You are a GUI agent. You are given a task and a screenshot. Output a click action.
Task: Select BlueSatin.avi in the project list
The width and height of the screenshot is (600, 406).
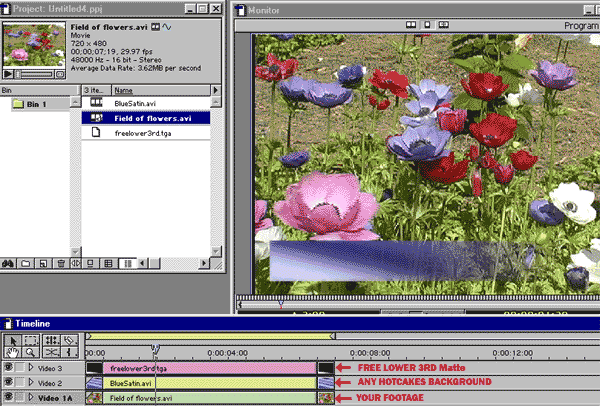coord(133,103)
